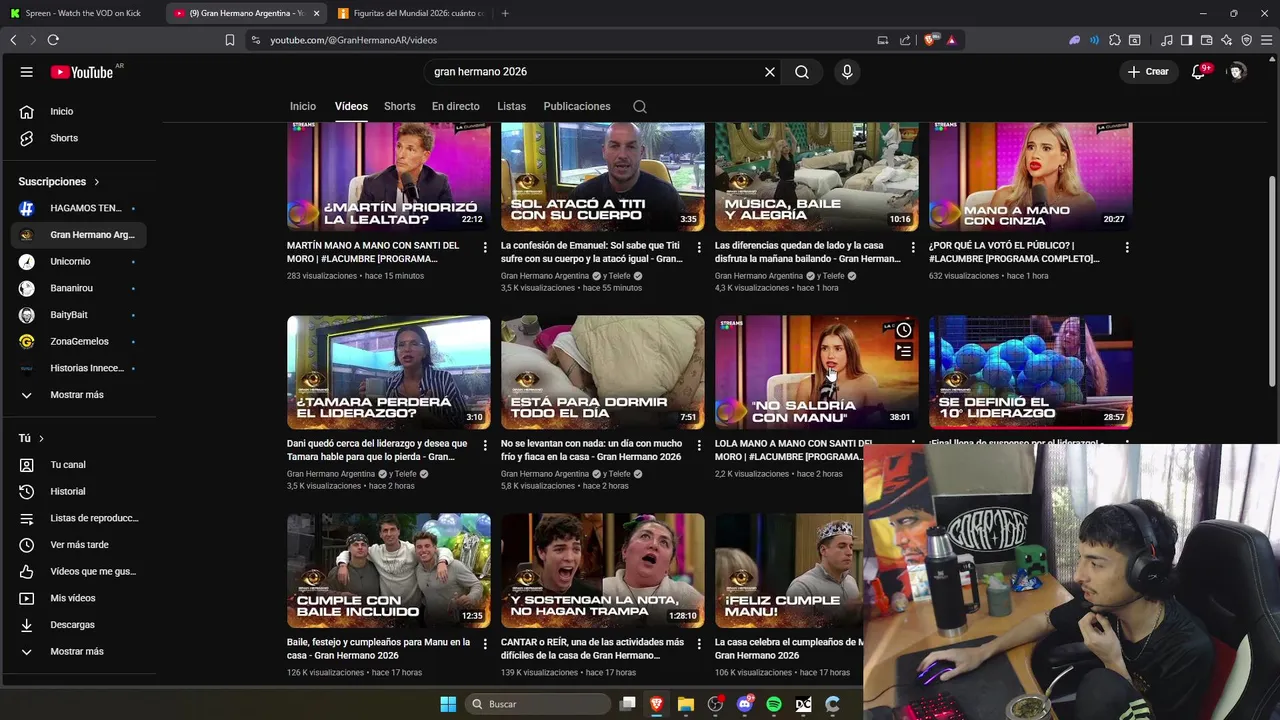Open the browser extensions puzzle icon
Viewport: 1280px width, 720px height.
click(x=1114, y=40)
